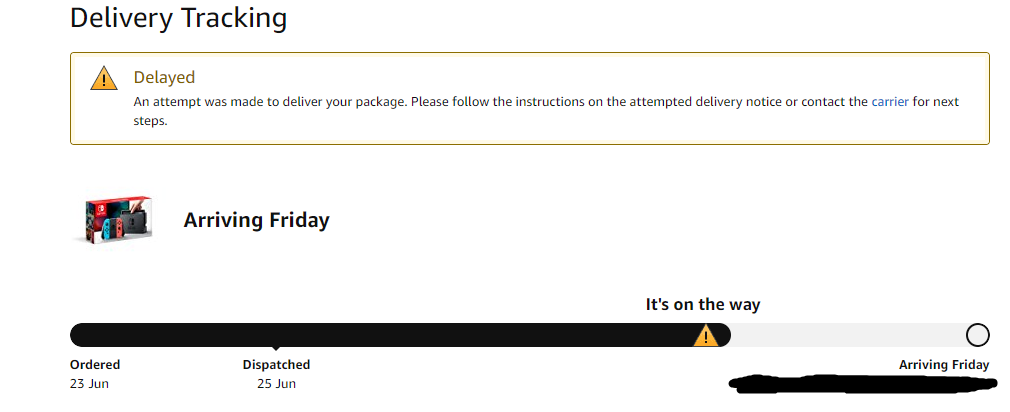Click the Dispatched notch marker under the bar

pyautogui.click(x=276, y=349)
